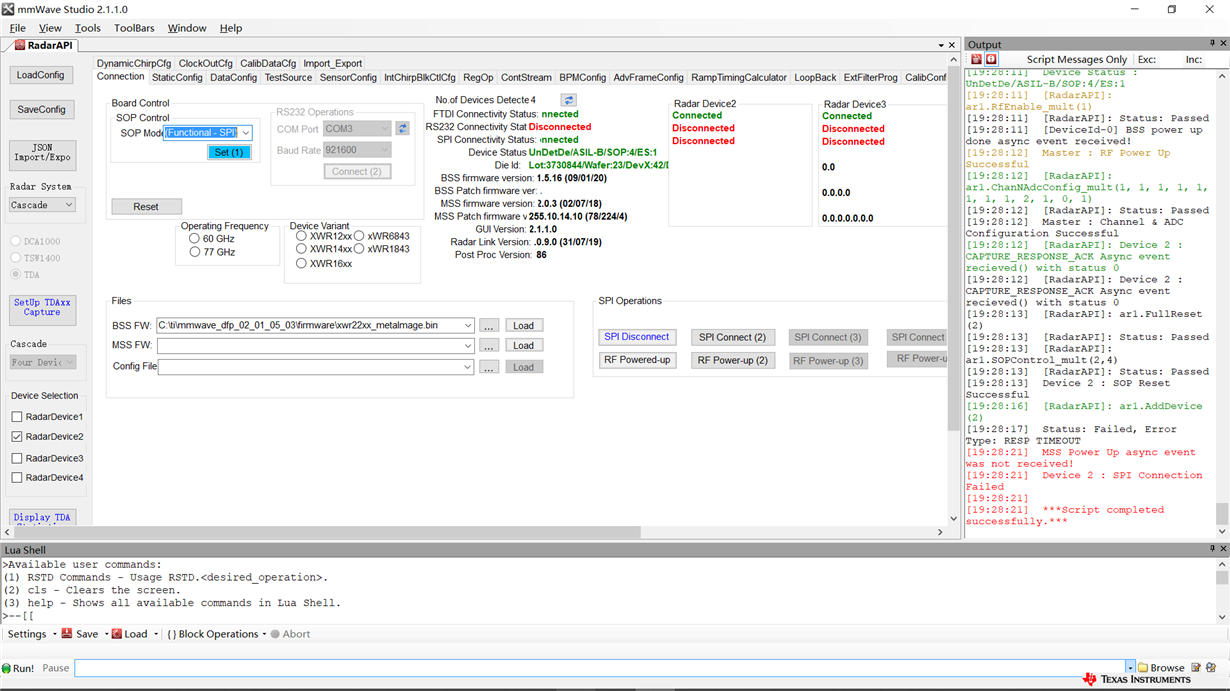
Task: Click the Browse icon at the bottom
Action: pyautogui.click(x=1142, y=668)
